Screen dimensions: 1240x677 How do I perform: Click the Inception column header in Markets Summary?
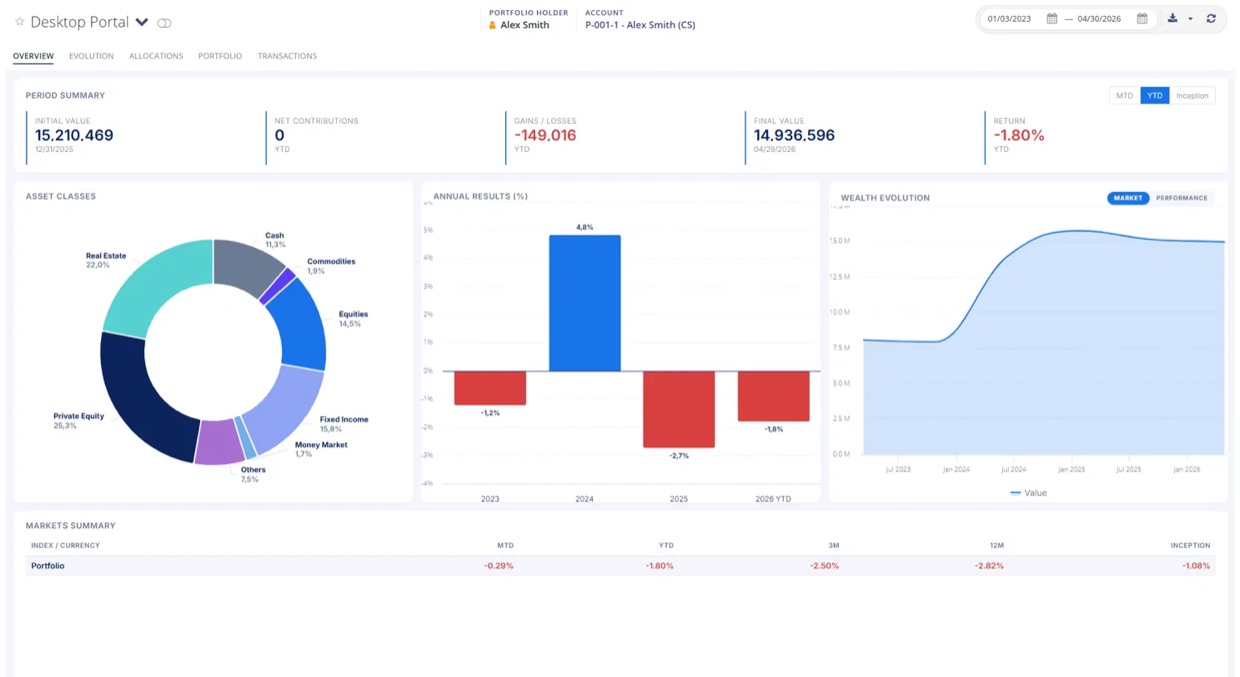[1190, 545]
